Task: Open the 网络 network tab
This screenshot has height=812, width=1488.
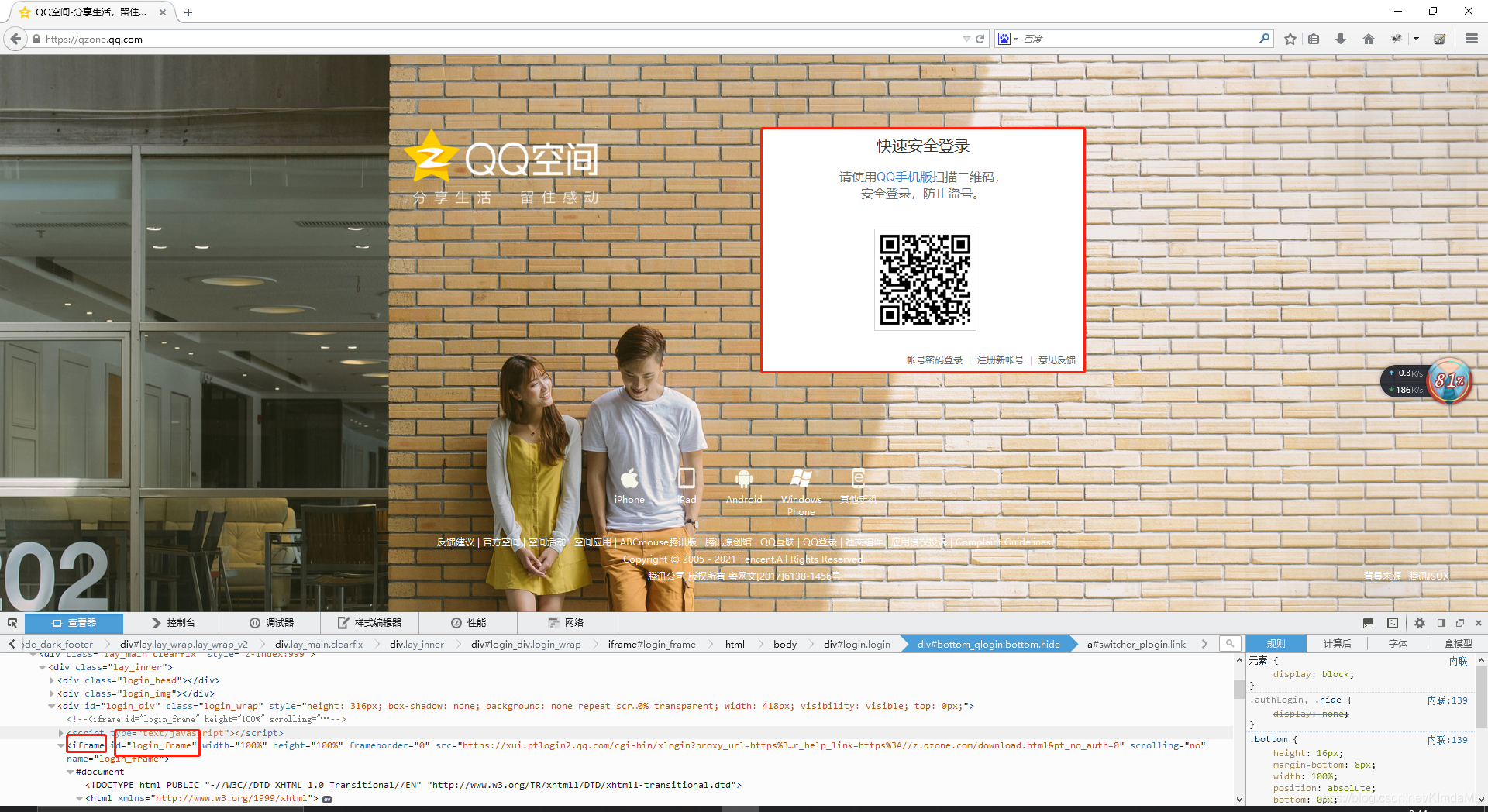Action: (566, 623)
